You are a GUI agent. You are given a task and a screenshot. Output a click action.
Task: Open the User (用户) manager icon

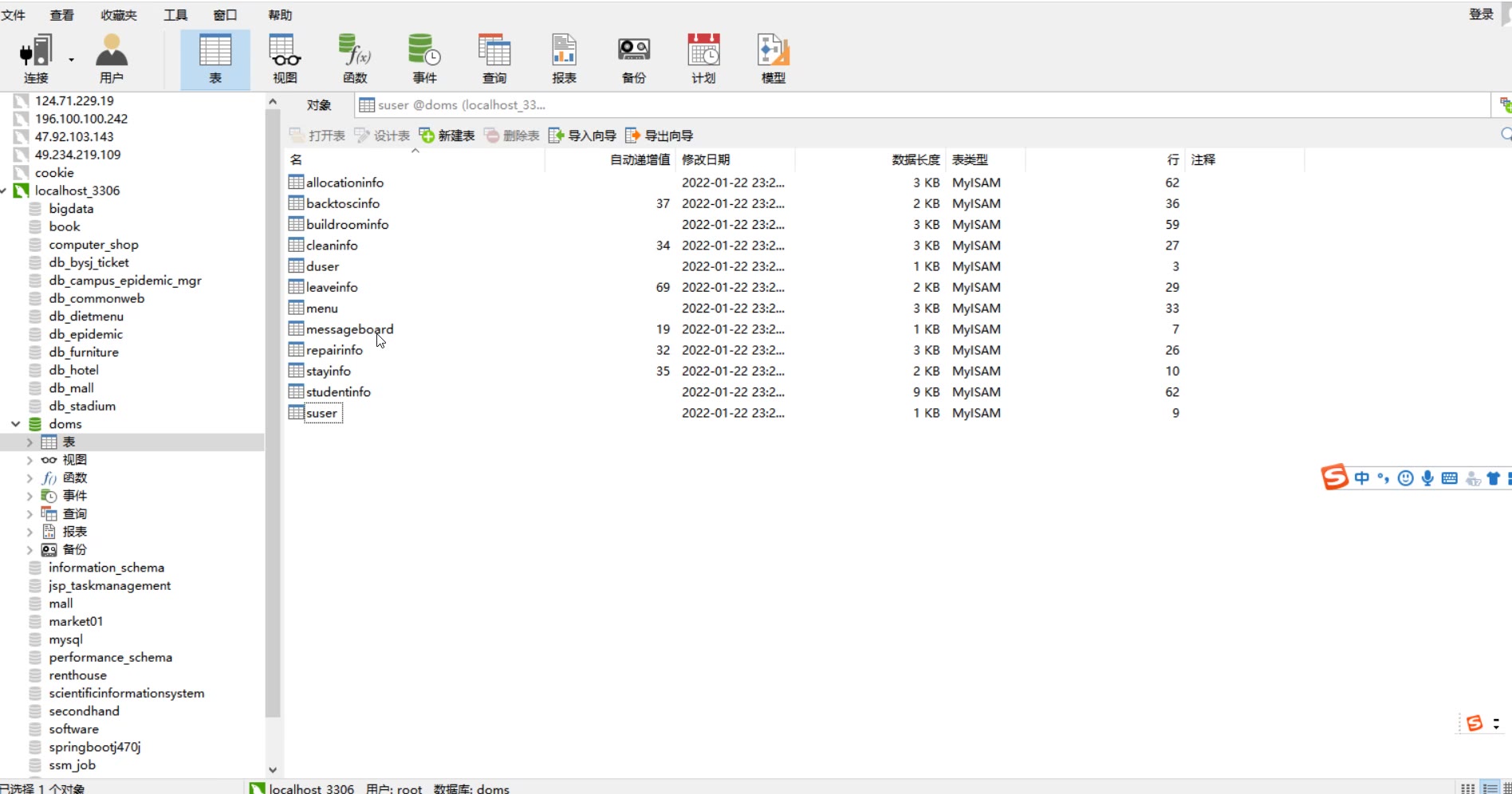point(112,58)
